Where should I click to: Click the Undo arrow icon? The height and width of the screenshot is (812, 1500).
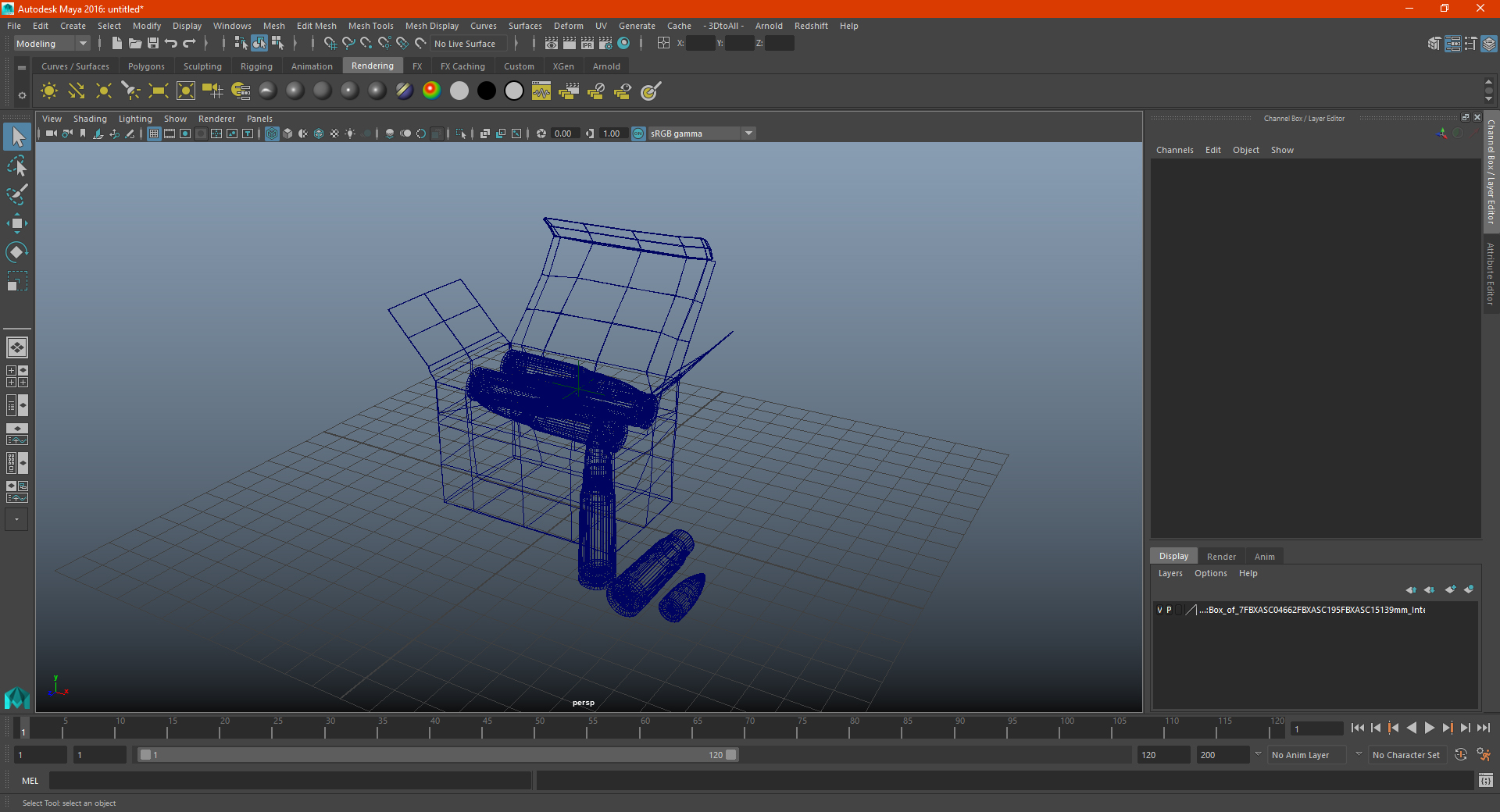[171, 44]
